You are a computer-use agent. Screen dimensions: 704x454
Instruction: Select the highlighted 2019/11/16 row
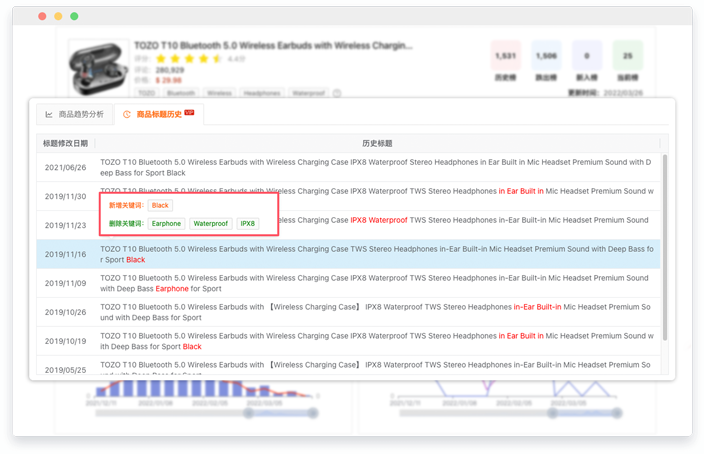[348, 254]
